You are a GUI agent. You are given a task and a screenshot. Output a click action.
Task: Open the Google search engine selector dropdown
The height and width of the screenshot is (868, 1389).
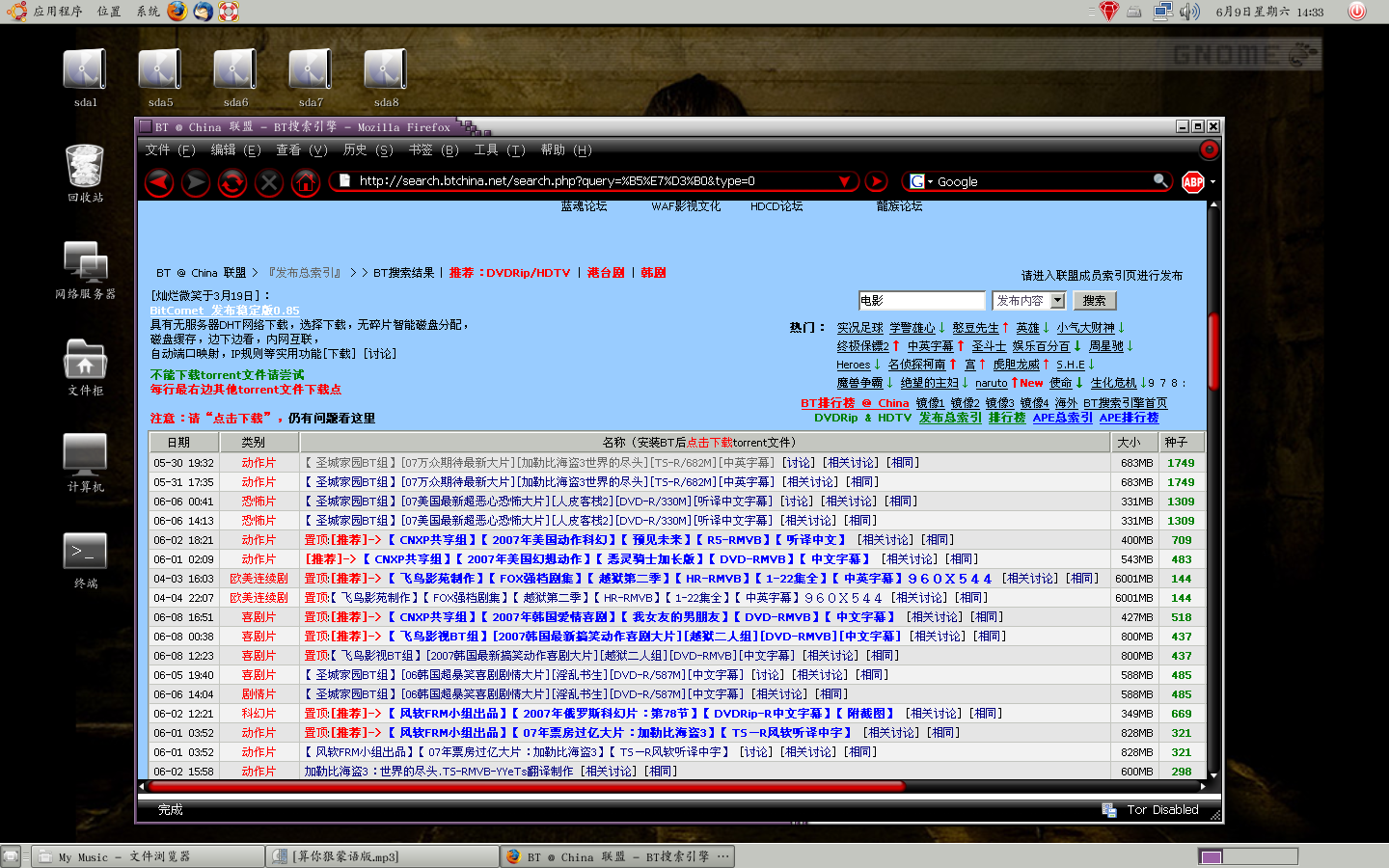pos(921,181)
